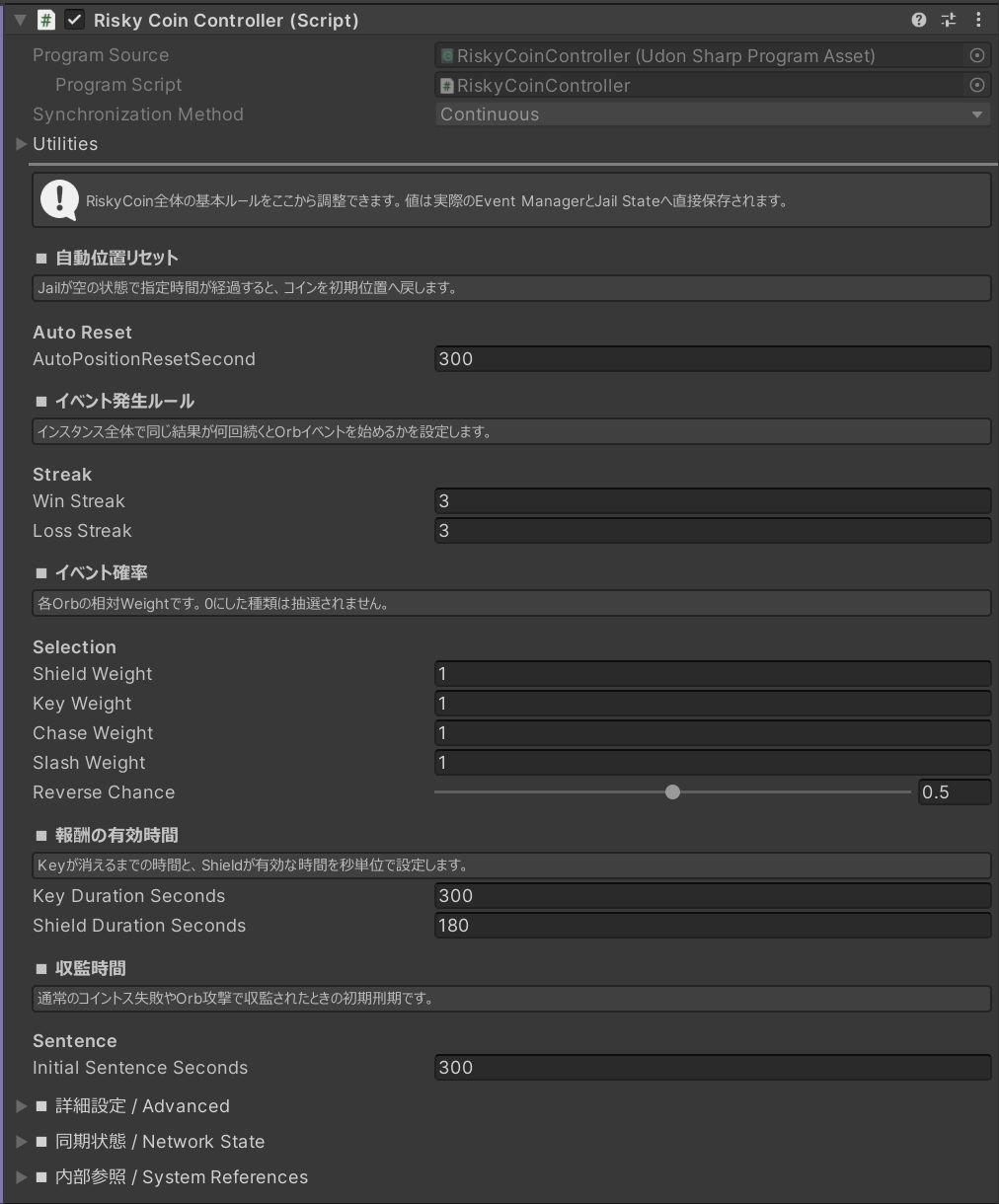Screen dimensions: 999x1204
Task: Click the Synchronization Method label
Action: pyautogui.click(x=138, y=114)
